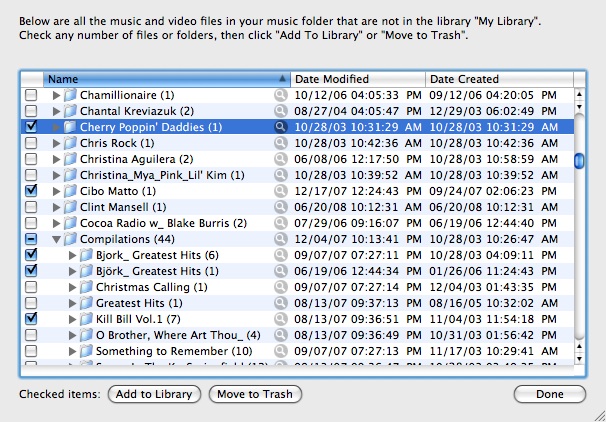The image size is (606, 422).
Task: Sort the list by Date Modified column
Action: pyautogui.click(x=358, y=79)
